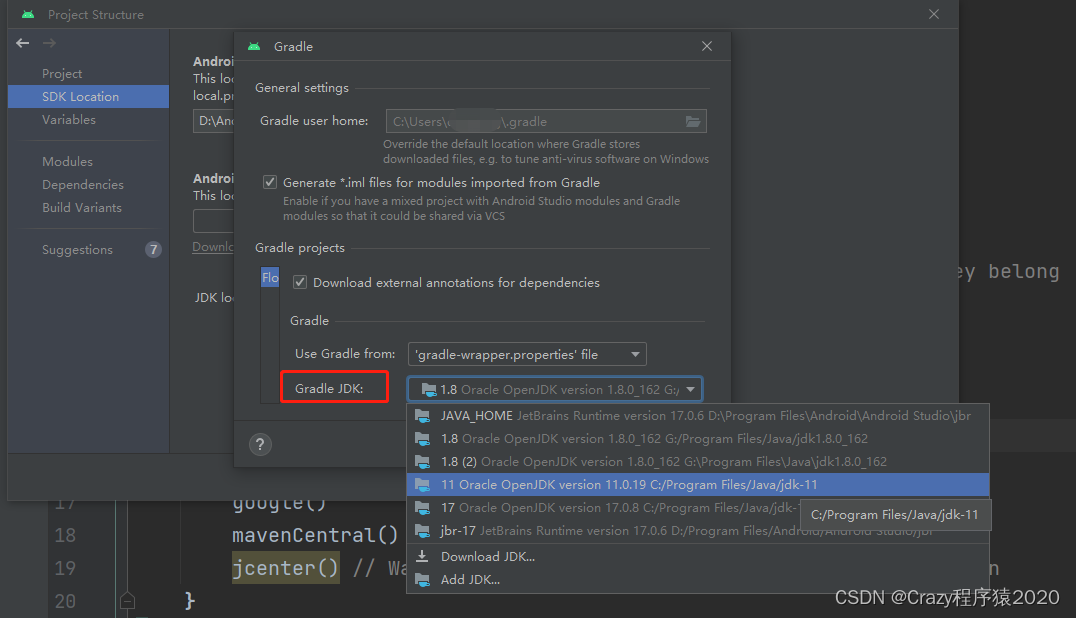Open the Use Gradle from dropdown
Viewport: 1076px width, 618px height.
click(527, 355)
